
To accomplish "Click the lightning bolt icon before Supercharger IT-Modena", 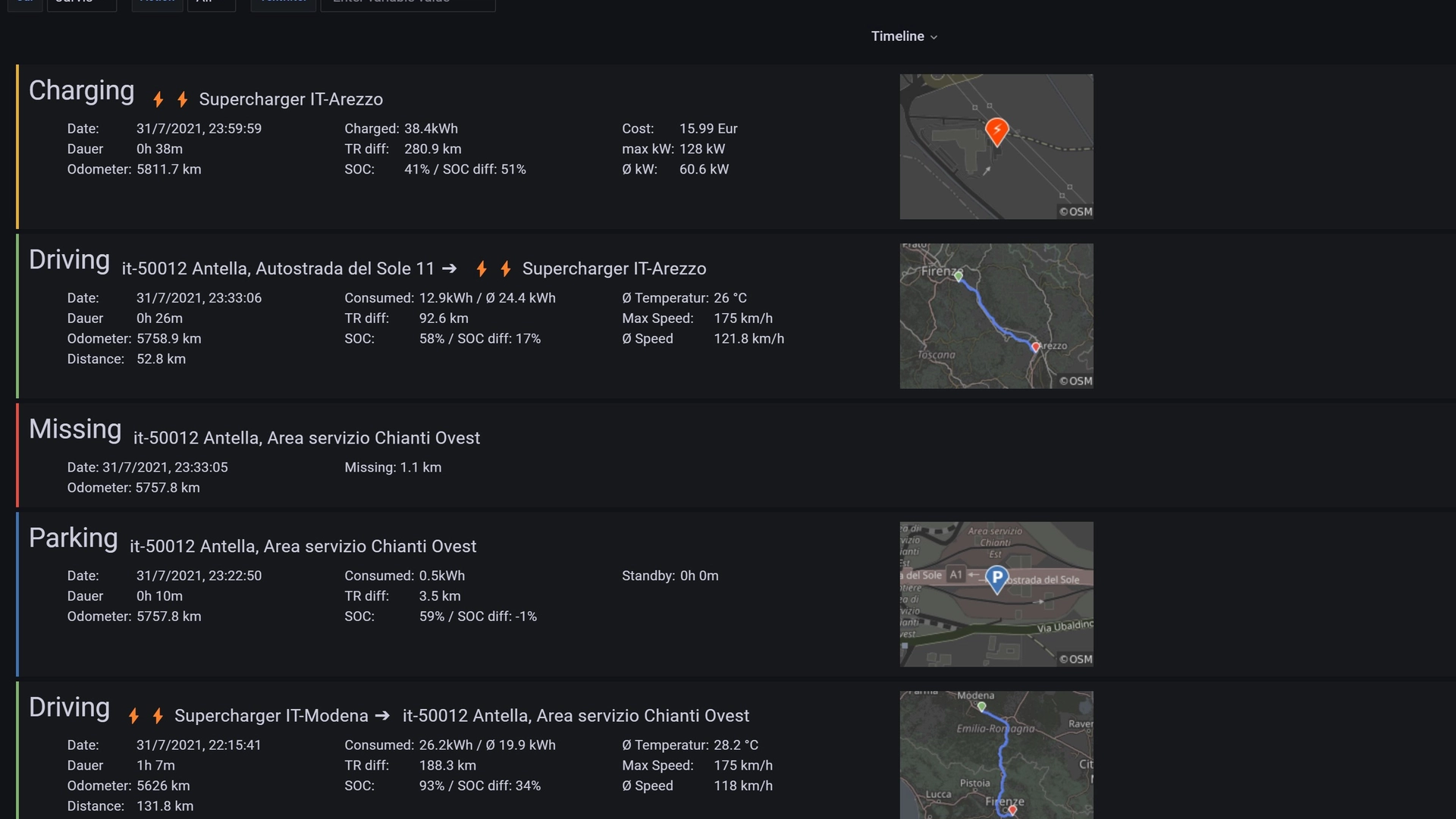I will point(133,716).
